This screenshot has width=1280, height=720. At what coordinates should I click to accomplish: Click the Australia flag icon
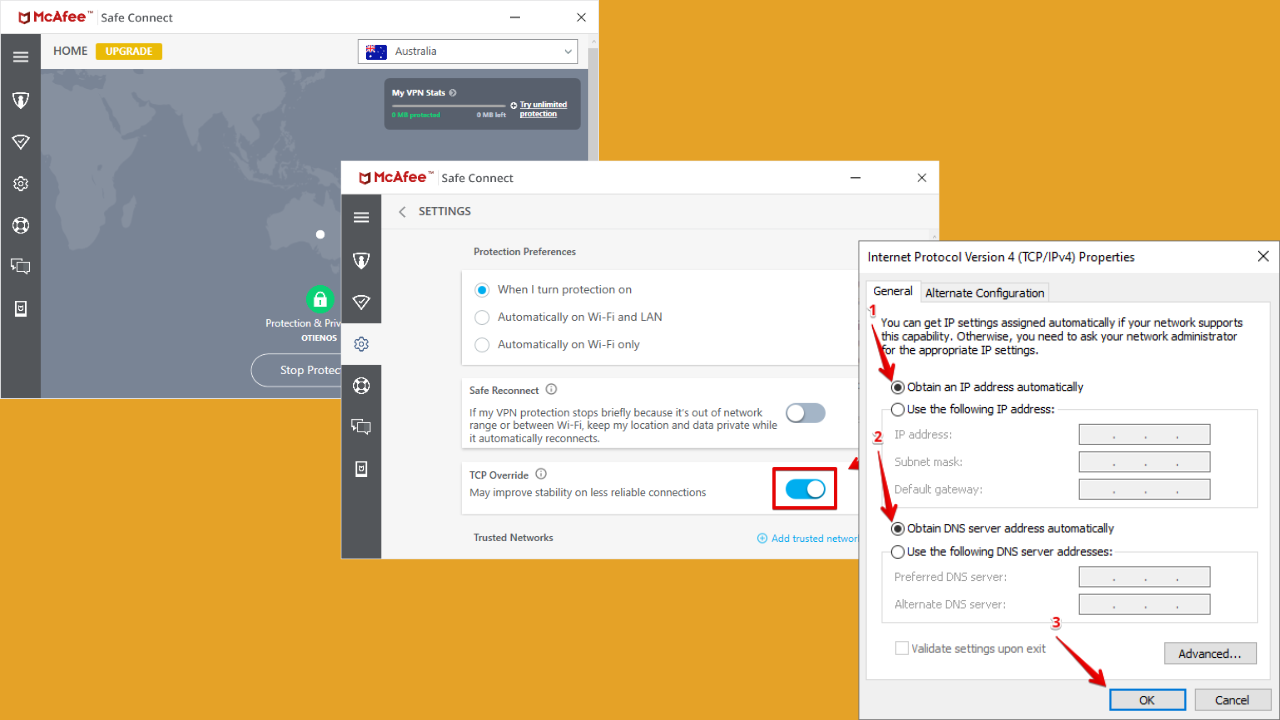click(x=376, y=51)
